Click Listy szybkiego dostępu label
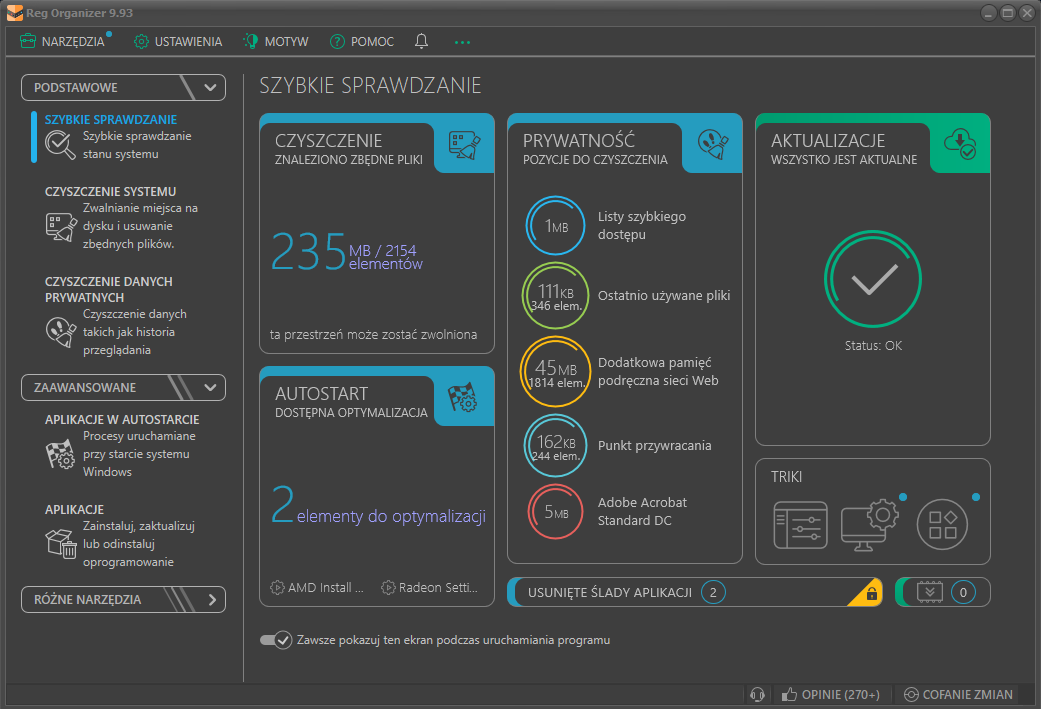The width and height of the screenshot is (1041, 709). pos(642,226)
